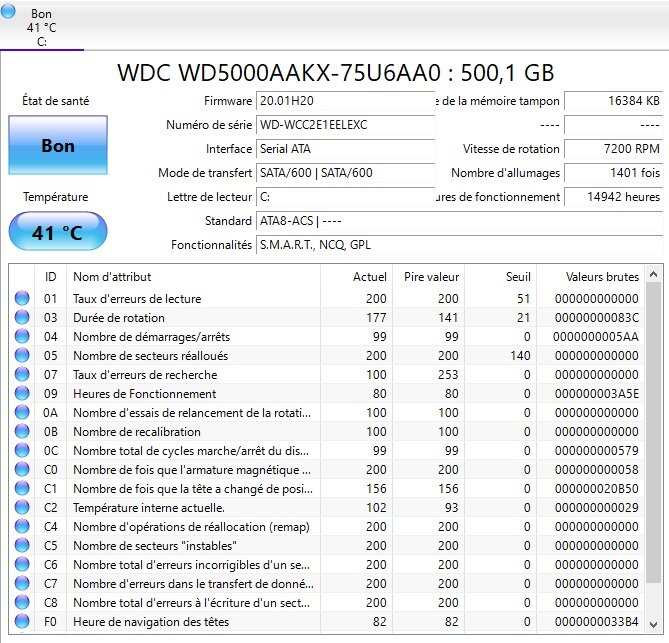669x643 pixels.
Task: Click the Seuil column header
Action: pyautogui.click(x=500, y=276)
